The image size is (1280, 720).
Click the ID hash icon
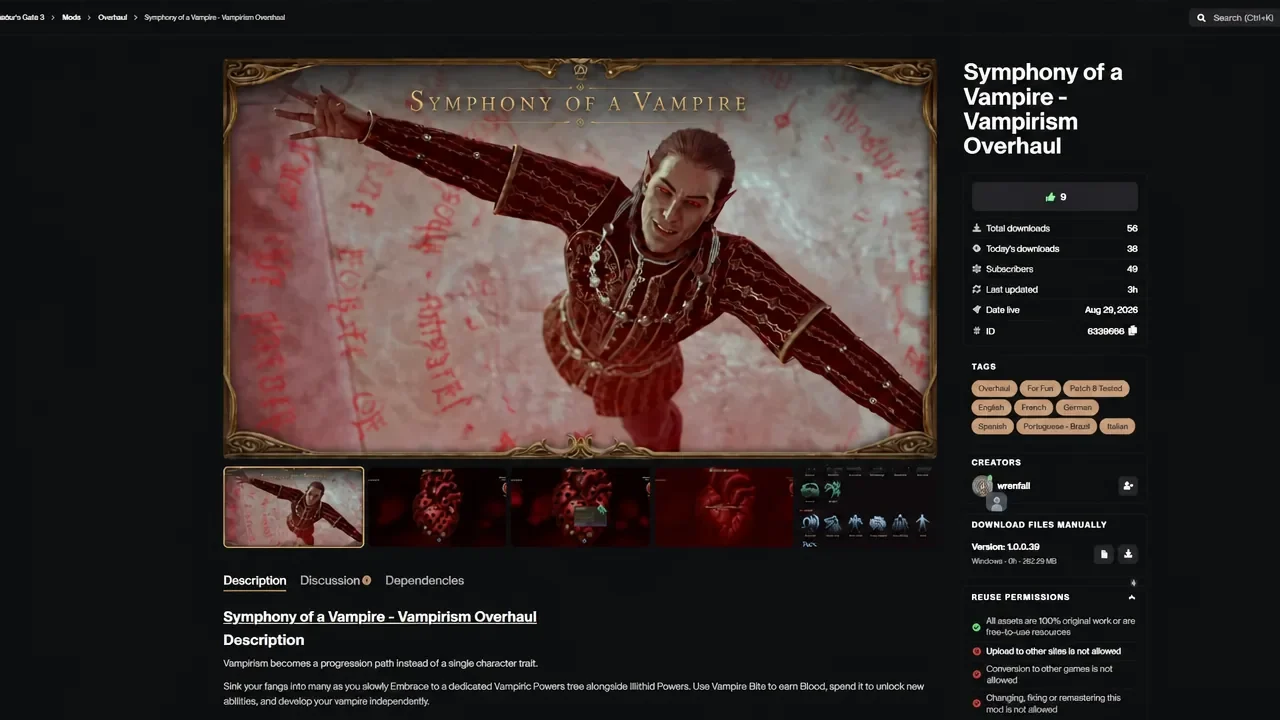point(977,330)
